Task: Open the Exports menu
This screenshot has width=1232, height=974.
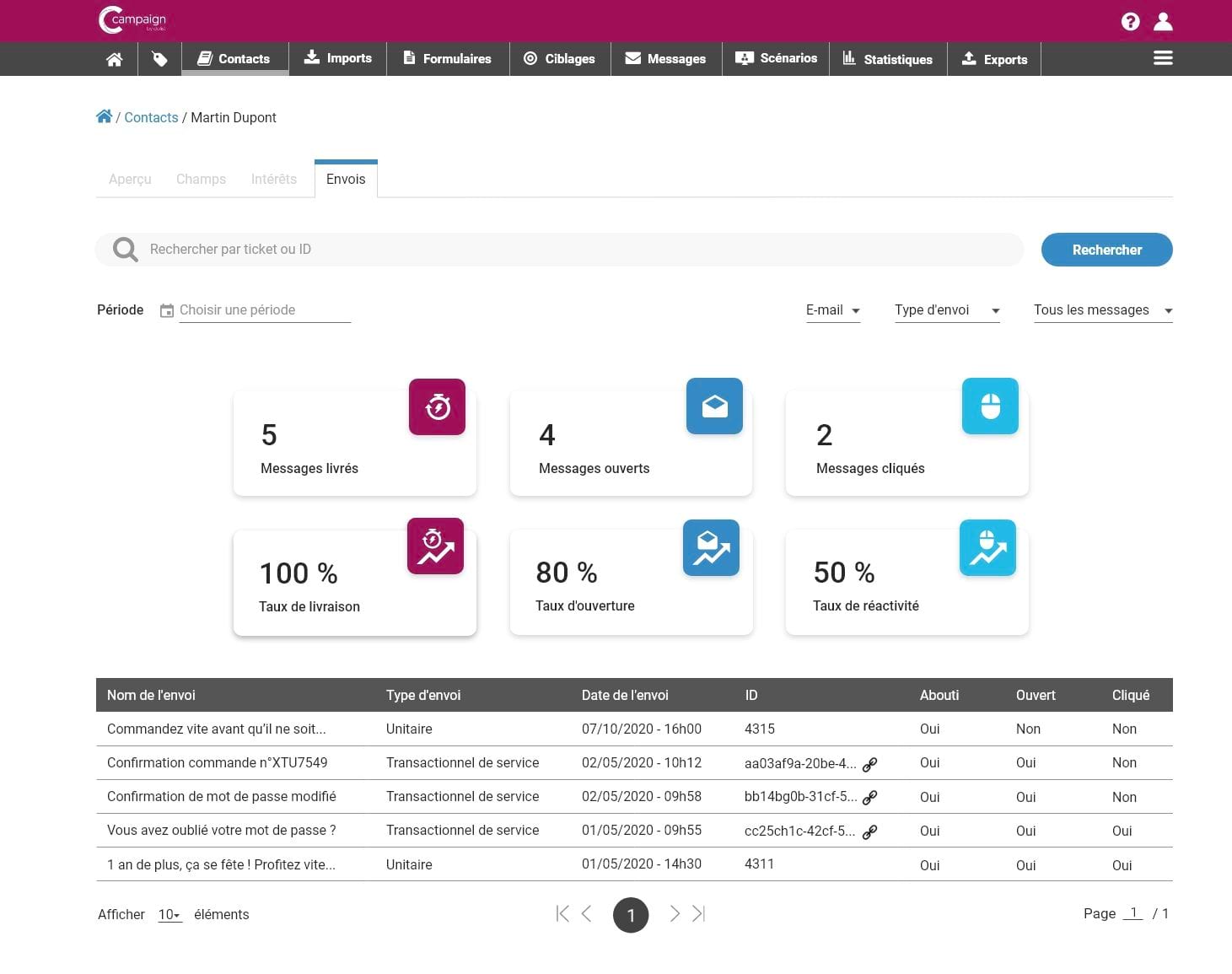Action: point(995,59)
